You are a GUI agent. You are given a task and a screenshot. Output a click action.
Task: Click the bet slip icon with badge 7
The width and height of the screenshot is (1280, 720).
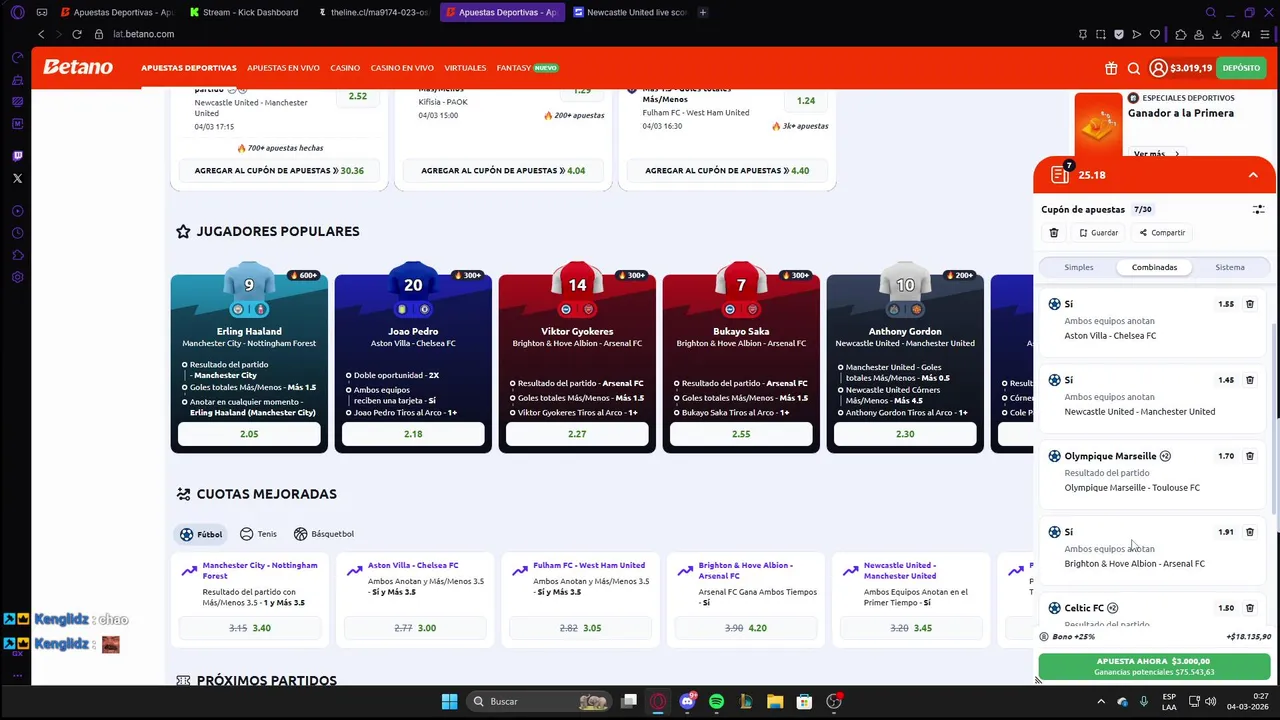(x=1061, y=174)
